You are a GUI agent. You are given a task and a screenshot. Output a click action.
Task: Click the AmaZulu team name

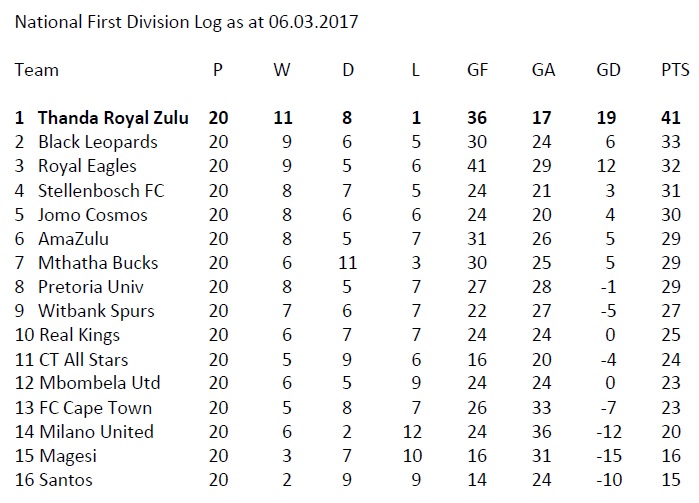pos(74,239)
